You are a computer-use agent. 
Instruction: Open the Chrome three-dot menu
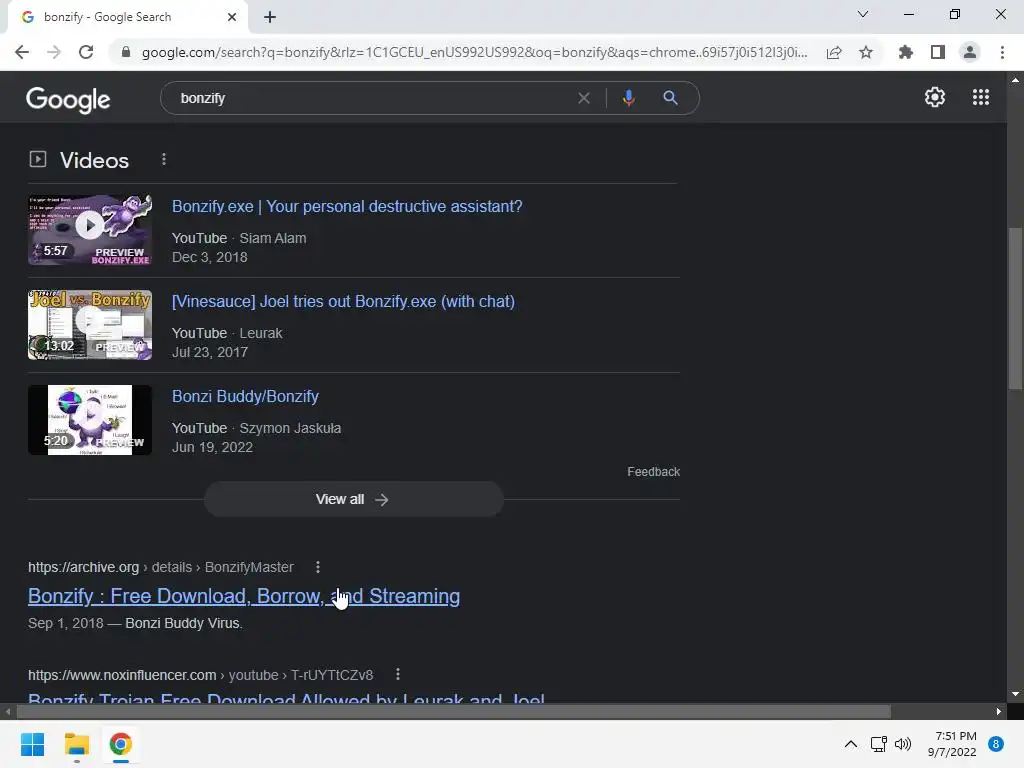(x=1002, y=52)
